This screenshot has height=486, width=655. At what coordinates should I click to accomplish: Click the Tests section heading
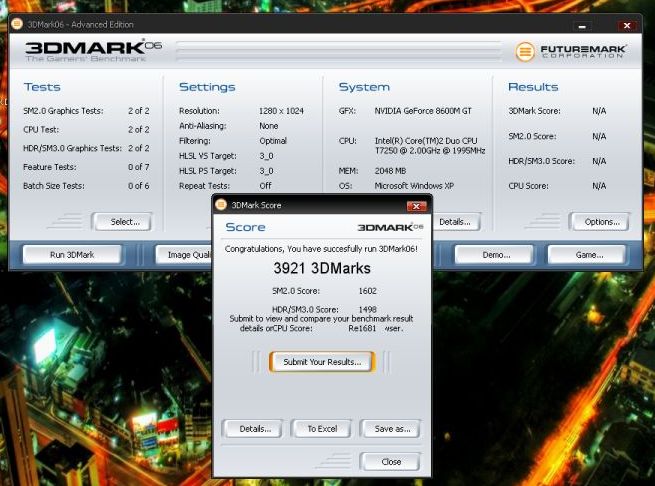tap(42, 87)
